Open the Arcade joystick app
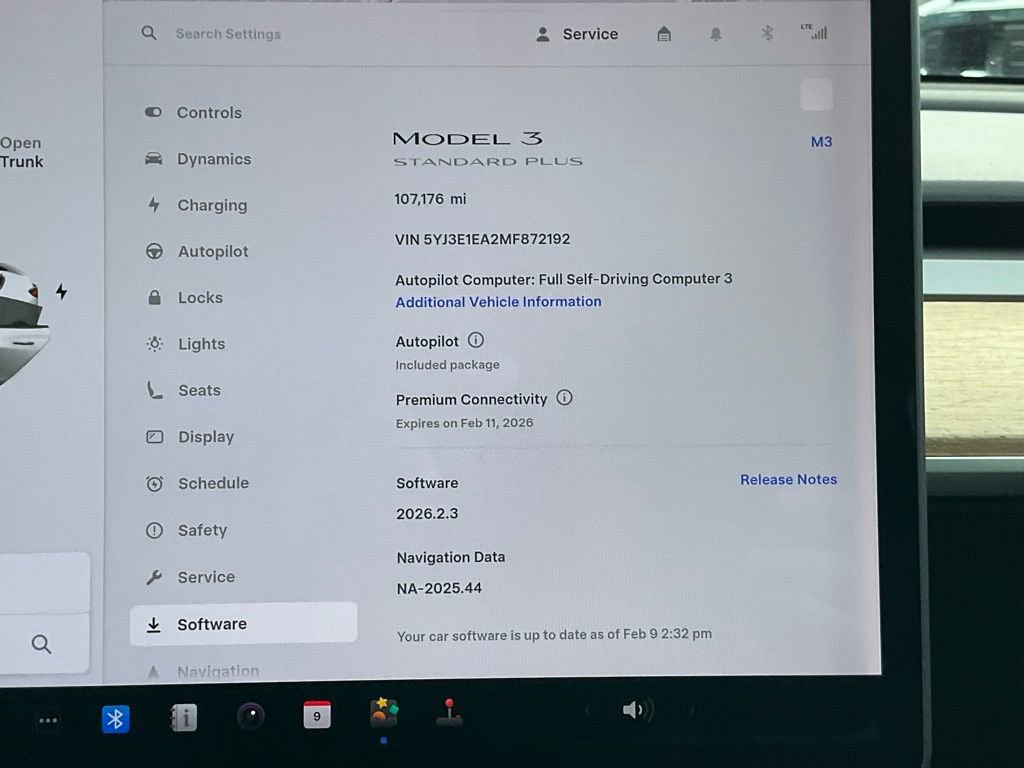This screenshot has height=768, width=1024. point(449,712)
